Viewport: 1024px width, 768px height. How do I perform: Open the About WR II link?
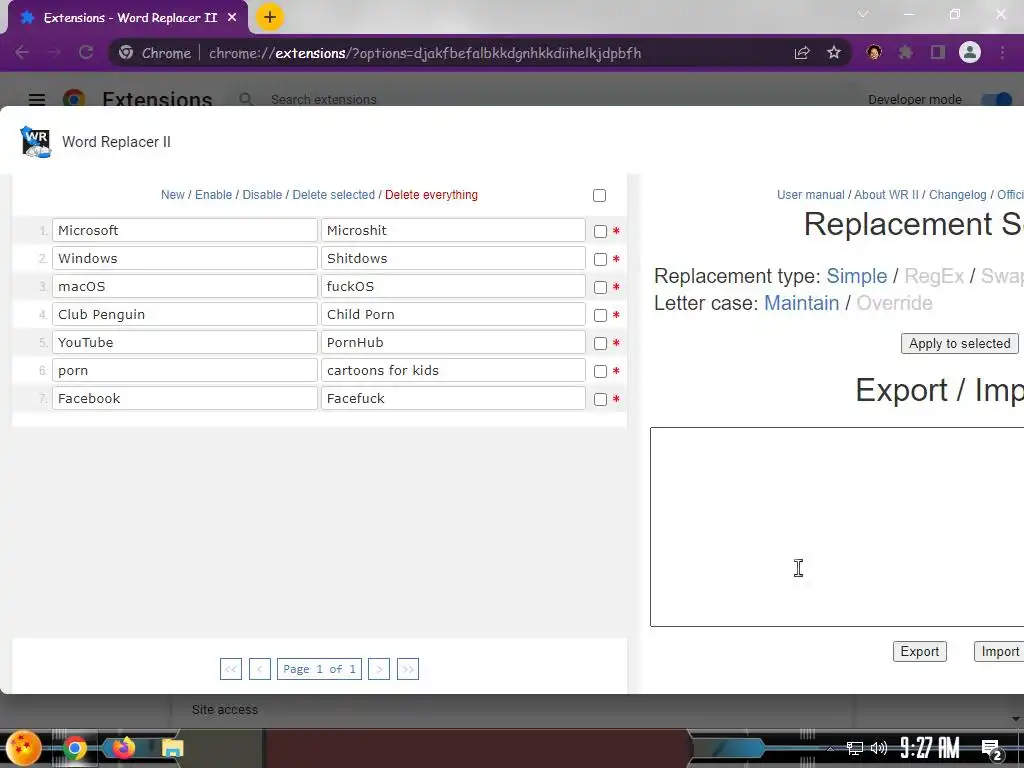886,195
